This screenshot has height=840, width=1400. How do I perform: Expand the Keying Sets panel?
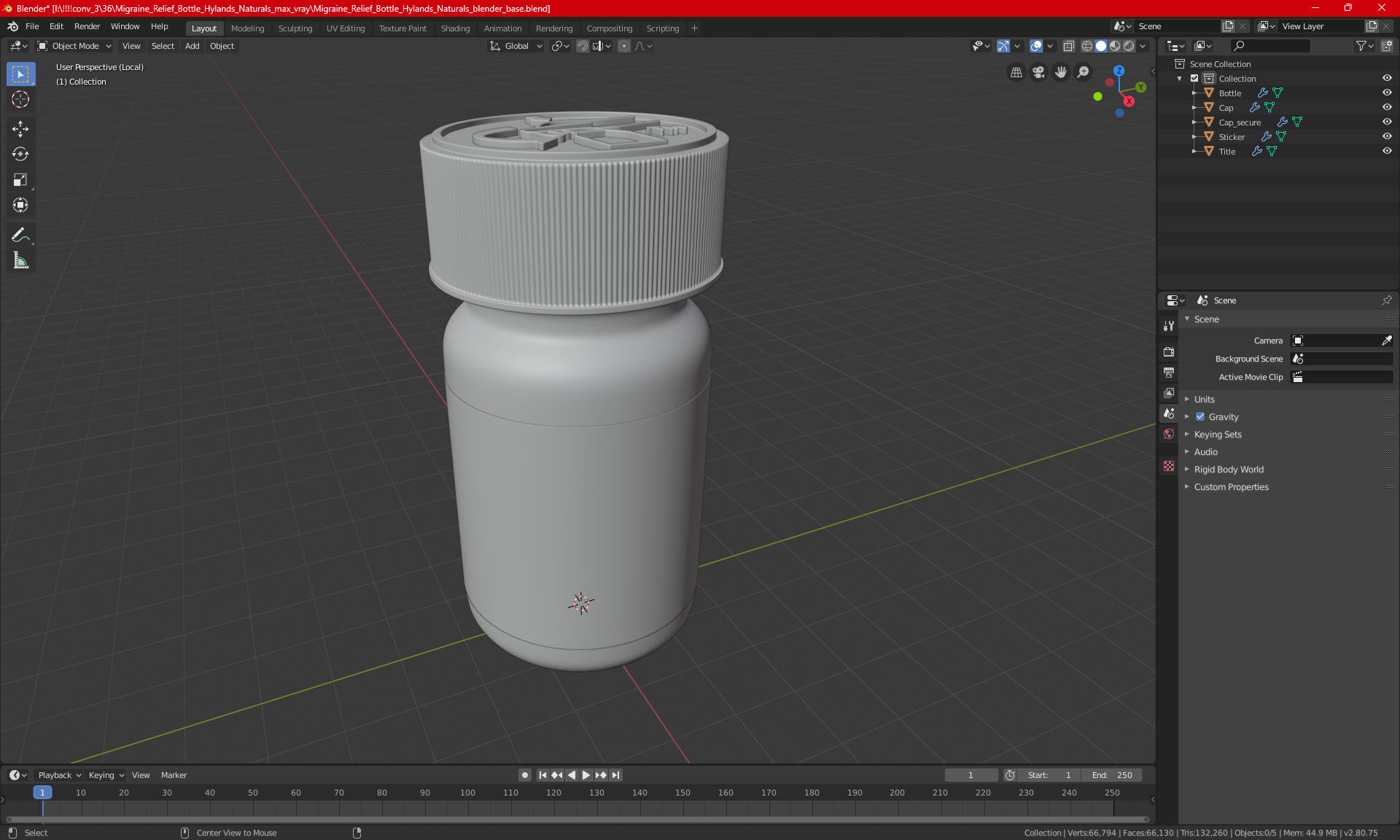[x=1217, y=435]
